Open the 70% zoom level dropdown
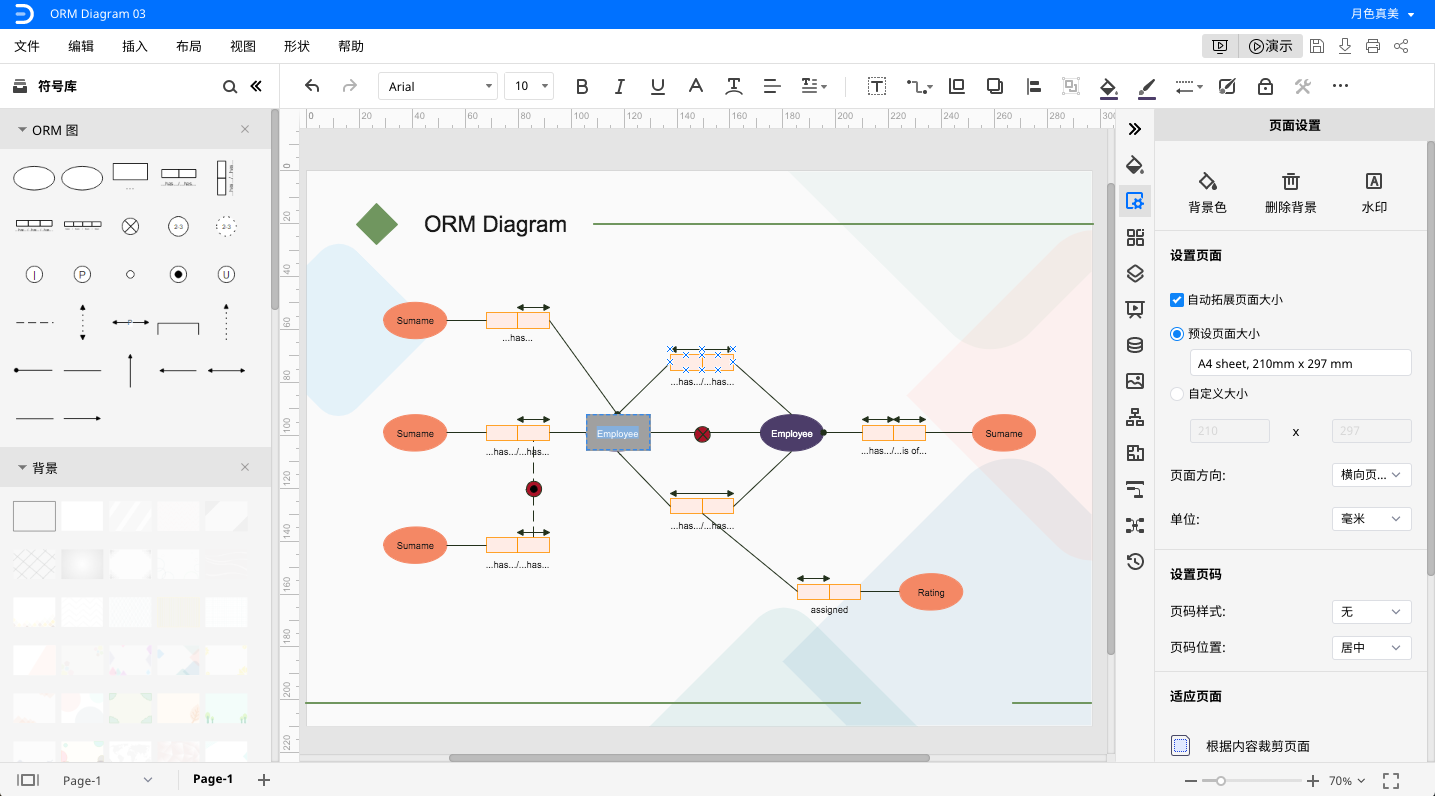Viewport: 1435px width, 796px height. tap(1348, 781)
